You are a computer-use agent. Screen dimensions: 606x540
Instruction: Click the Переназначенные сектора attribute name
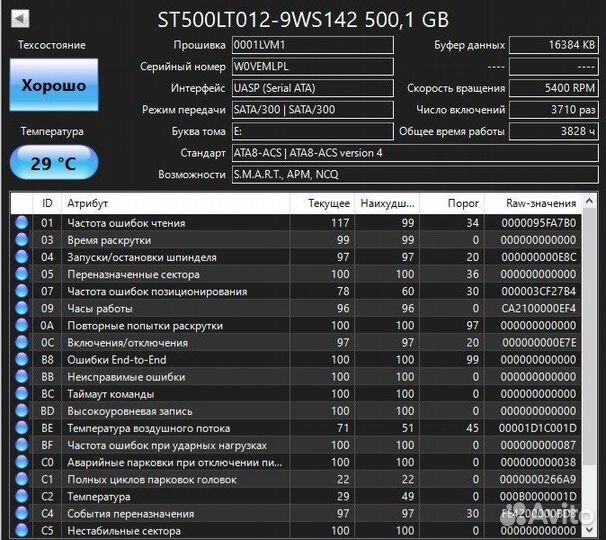133,274
